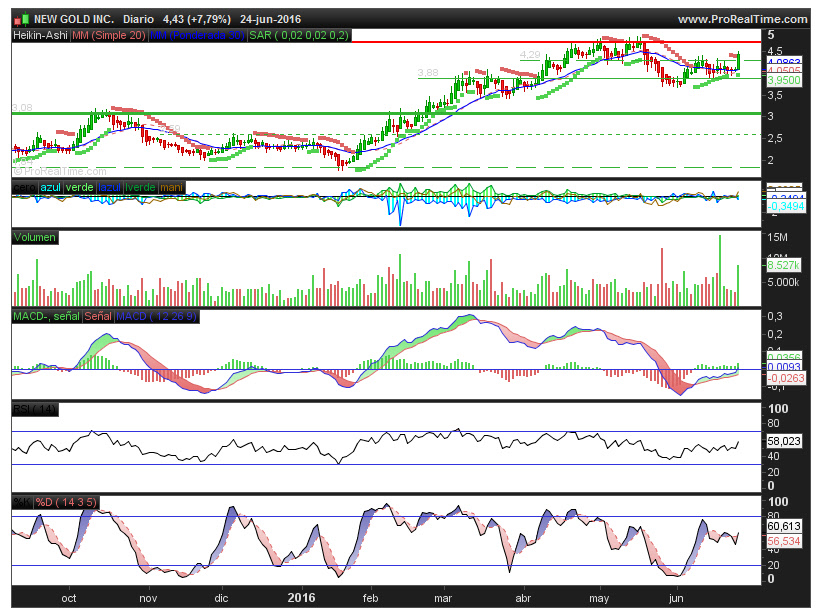Click the 'oct' marker on time axis

(x=69, y=598)
